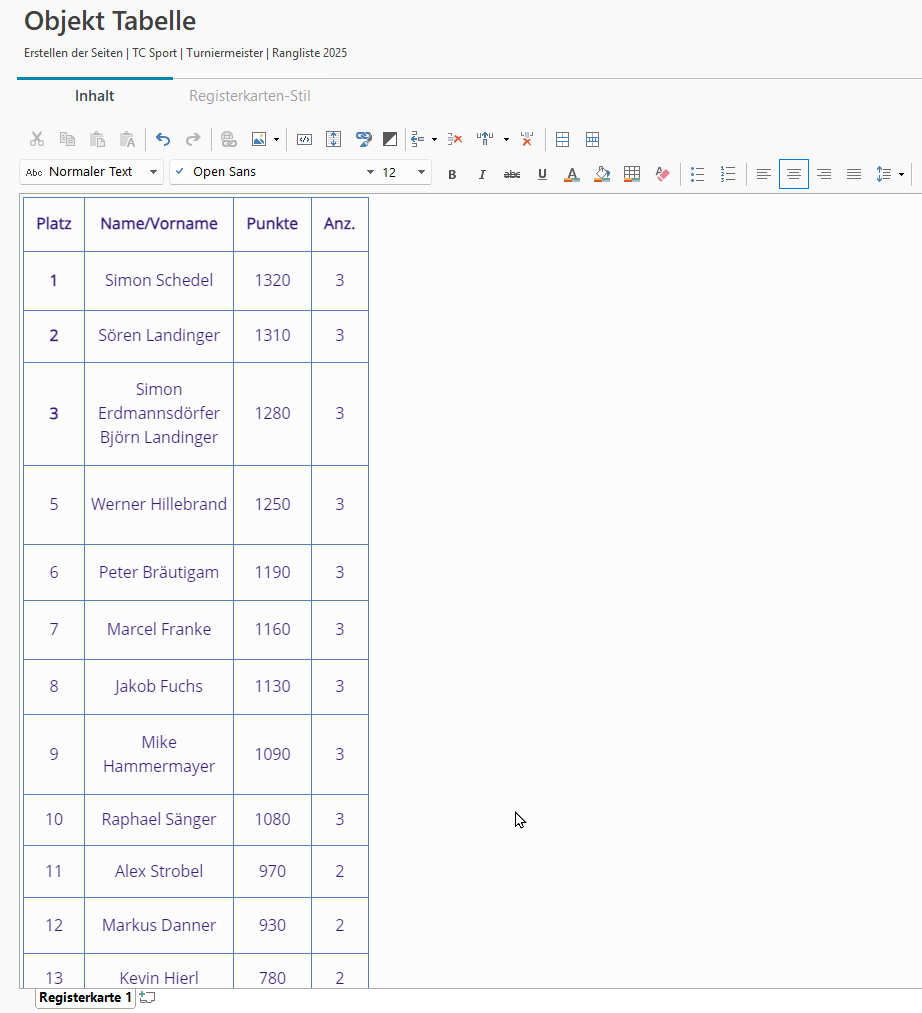
Task: Open the font color picker
Action: (572, 174)
